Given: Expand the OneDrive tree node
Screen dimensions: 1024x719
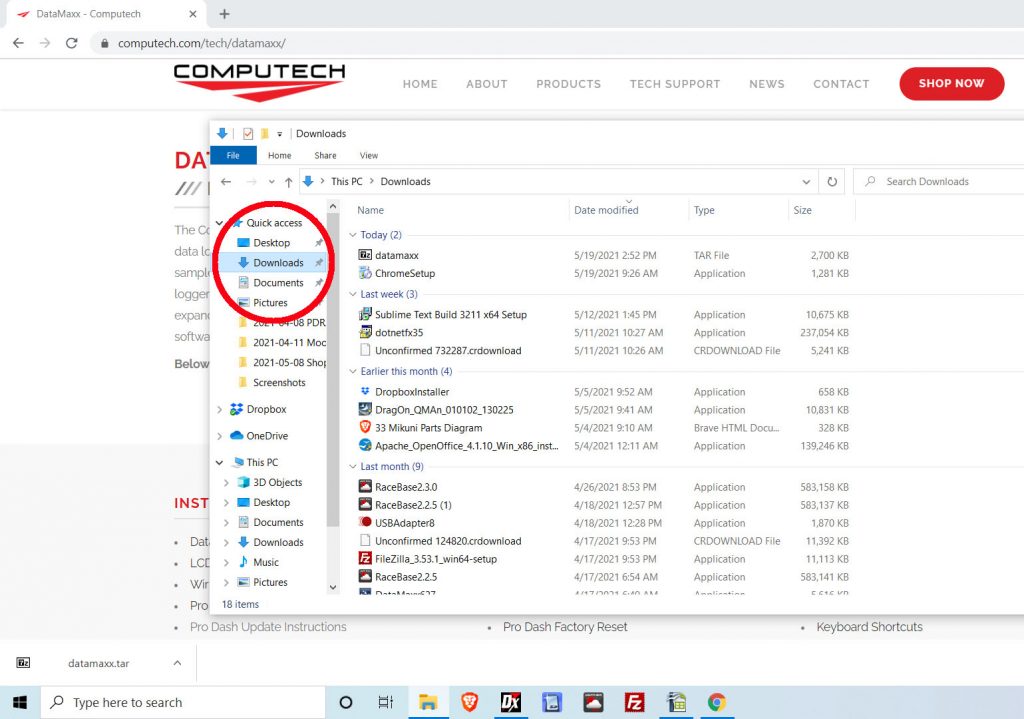Looking at the screenshot, I should click(219, 436).
